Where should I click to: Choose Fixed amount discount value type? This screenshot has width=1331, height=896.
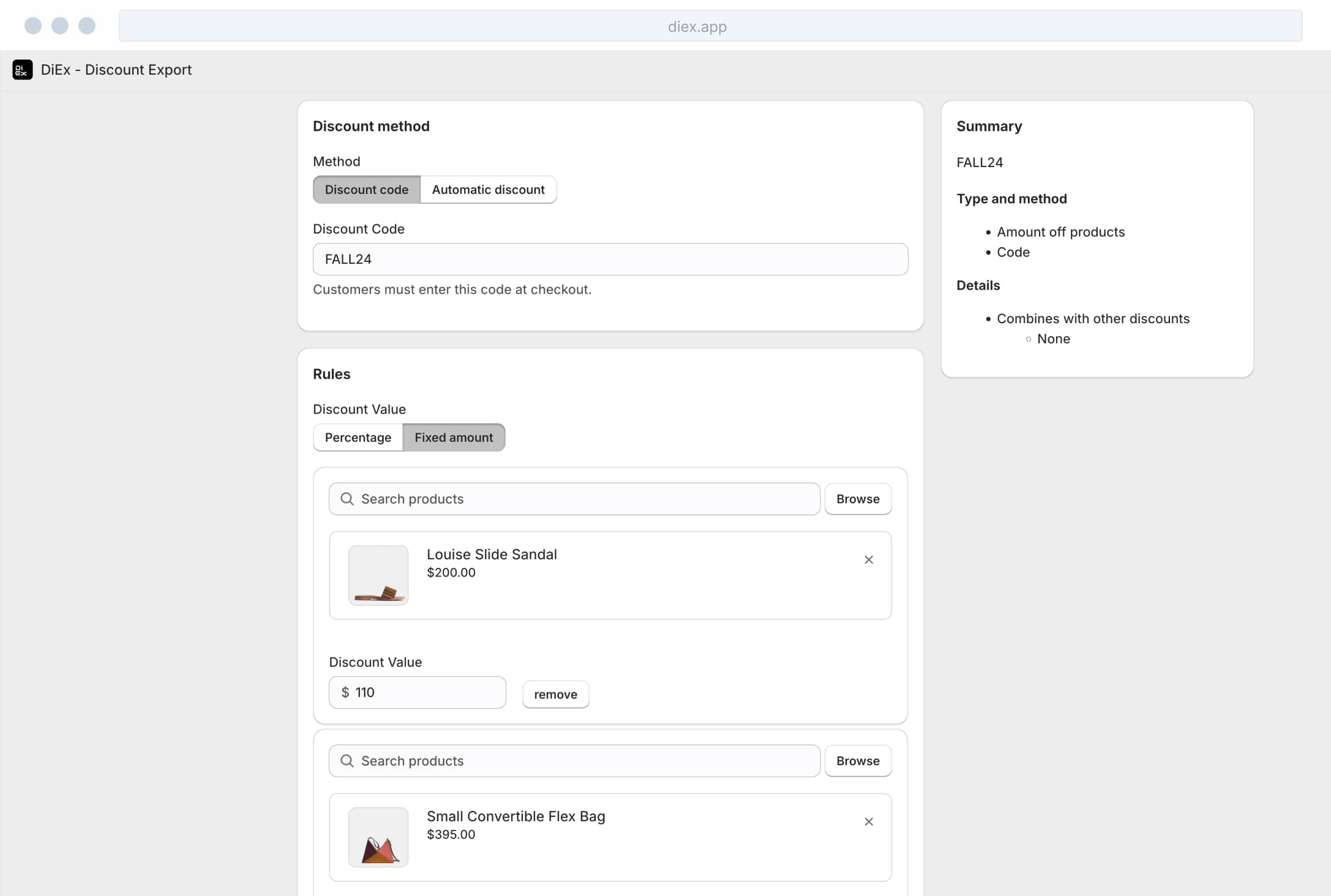[454, 438]
